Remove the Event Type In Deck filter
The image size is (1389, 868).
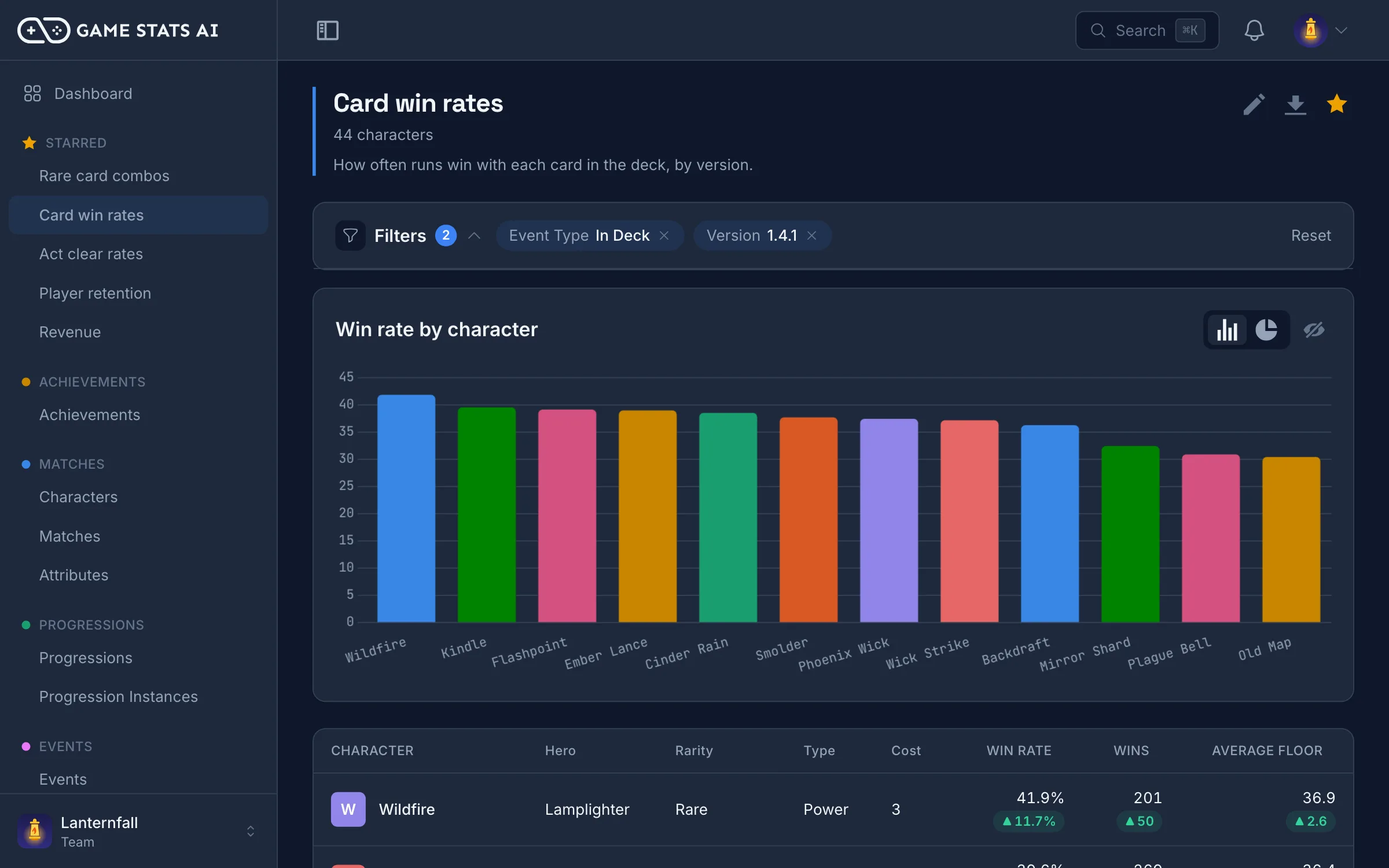[x=664, y=236]
